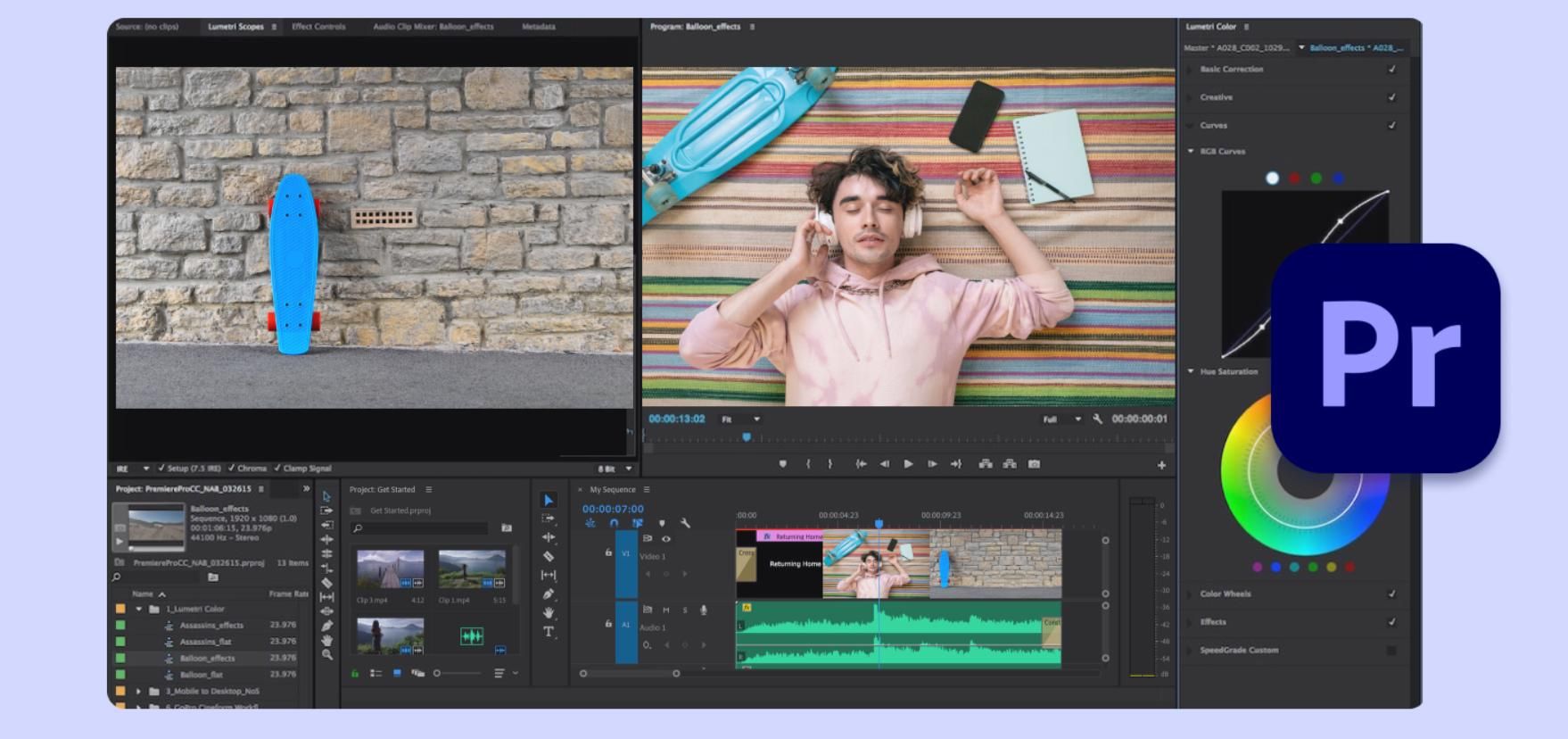This screenshot has height=739, width=1568.
Task: Select the Pen tool beside the timeline
Action: coord(549,594)
